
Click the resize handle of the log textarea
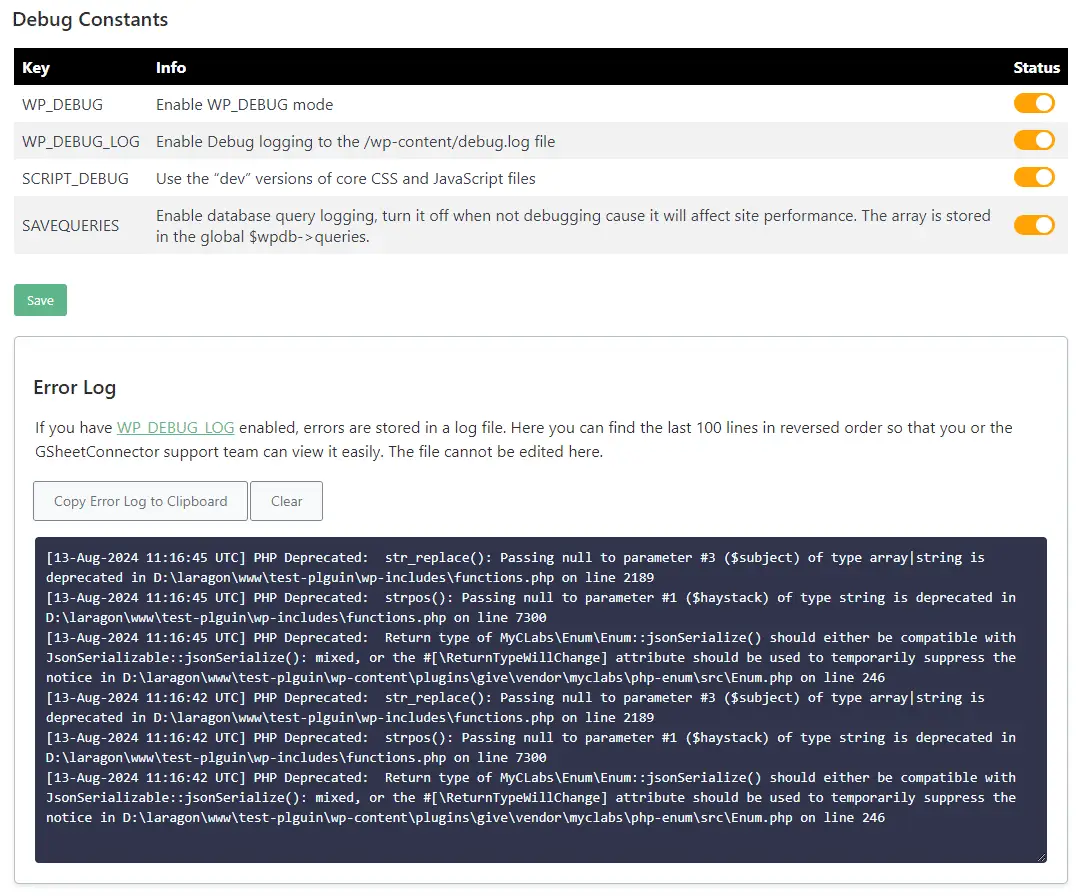(x=1041, y=857)
